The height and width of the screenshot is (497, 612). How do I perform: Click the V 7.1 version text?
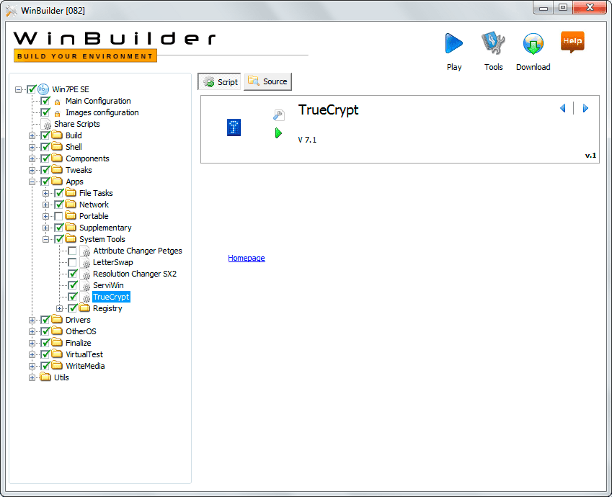coord(307,140)
